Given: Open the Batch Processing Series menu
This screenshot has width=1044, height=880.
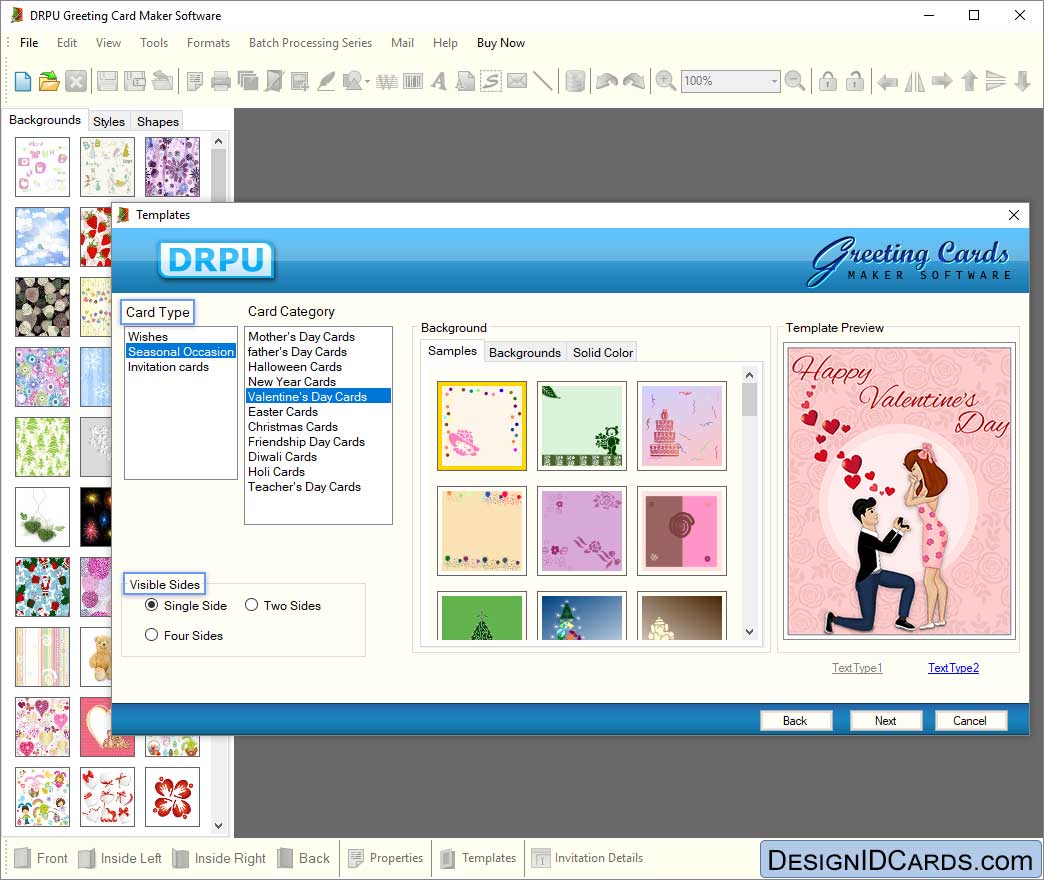Looking at the screenshot, I should pyautogui.click(x=310, y=43).
